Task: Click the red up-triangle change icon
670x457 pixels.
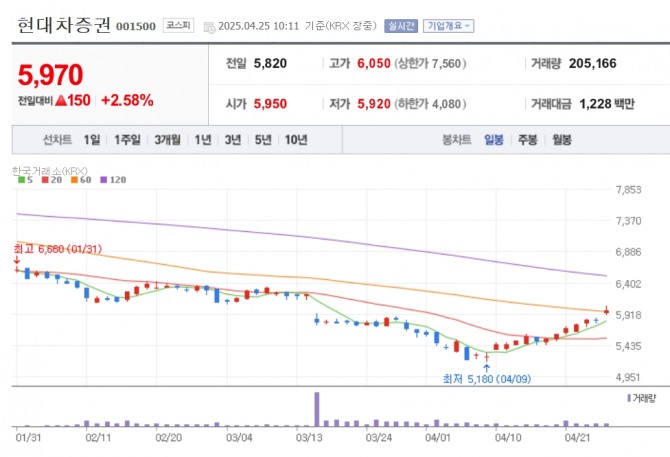Action: coord(61,100)
